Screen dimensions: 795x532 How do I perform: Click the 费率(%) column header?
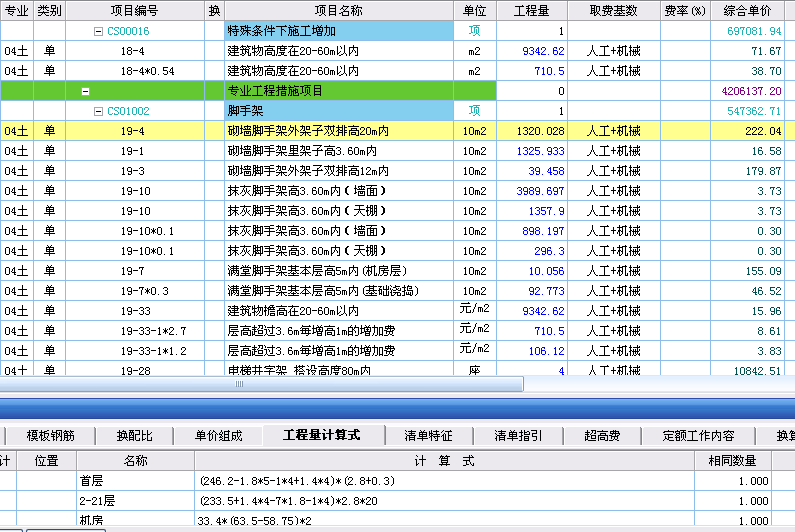(x=685, y=11)
